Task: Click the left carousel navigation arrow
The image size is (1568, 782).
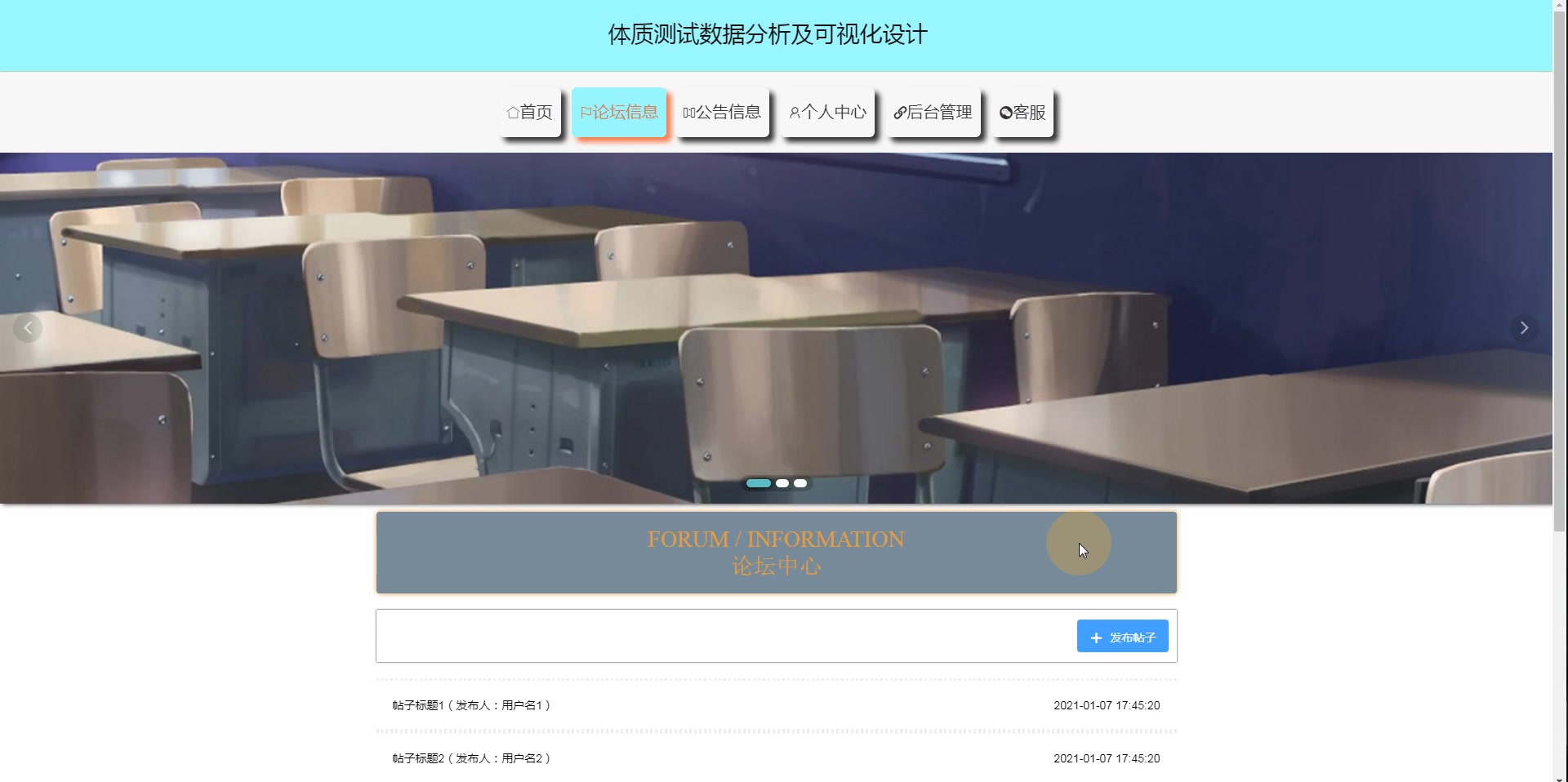Action: (27, 327)
